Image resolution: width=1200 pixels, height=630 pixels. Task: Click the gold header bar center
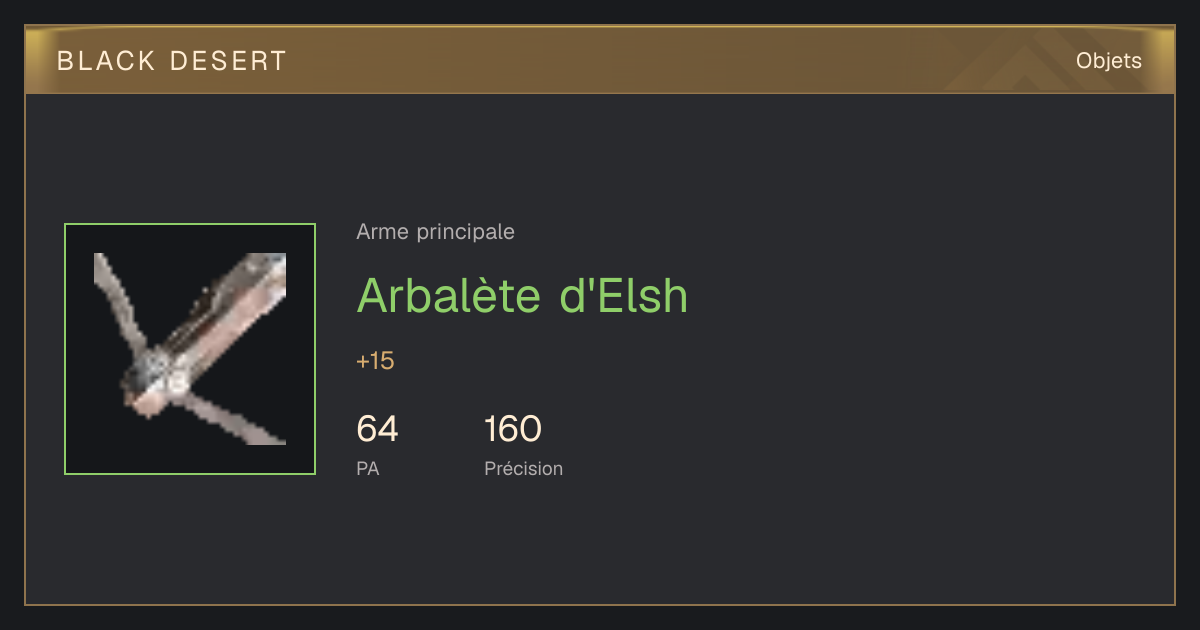pos(600,60)
